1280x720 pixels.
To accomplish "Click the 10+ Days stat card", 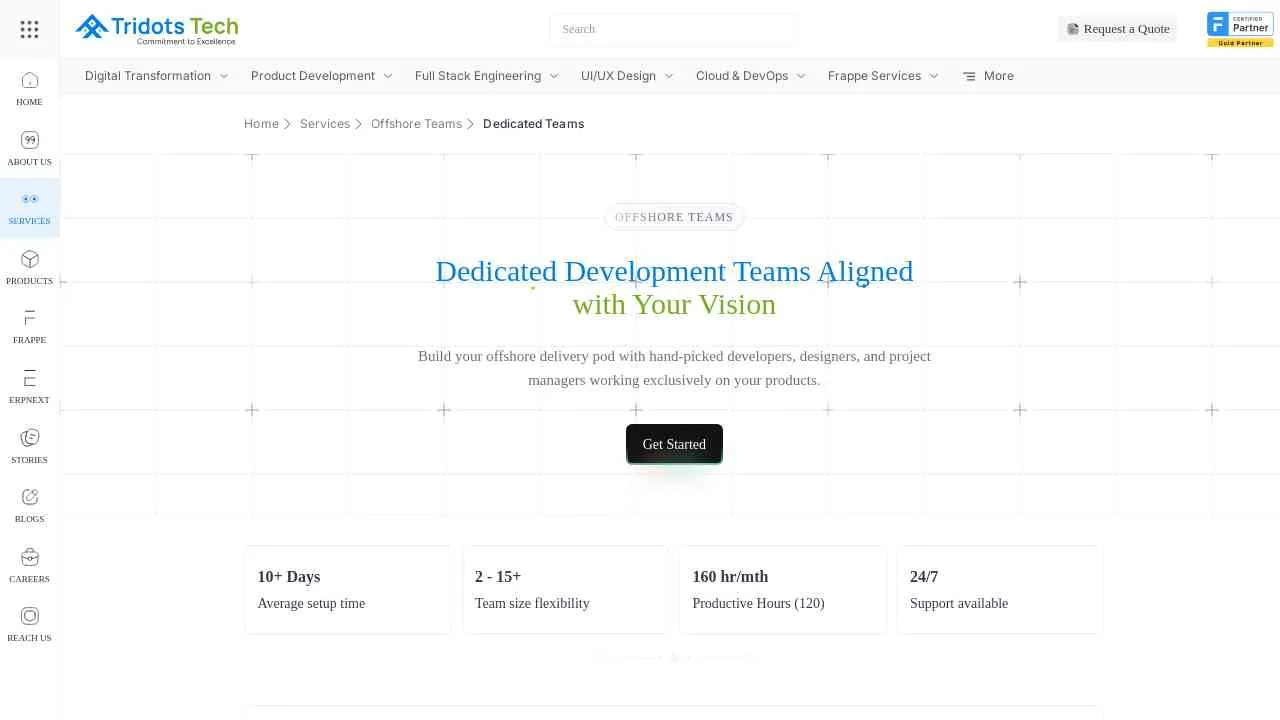I will click(347, 590).
